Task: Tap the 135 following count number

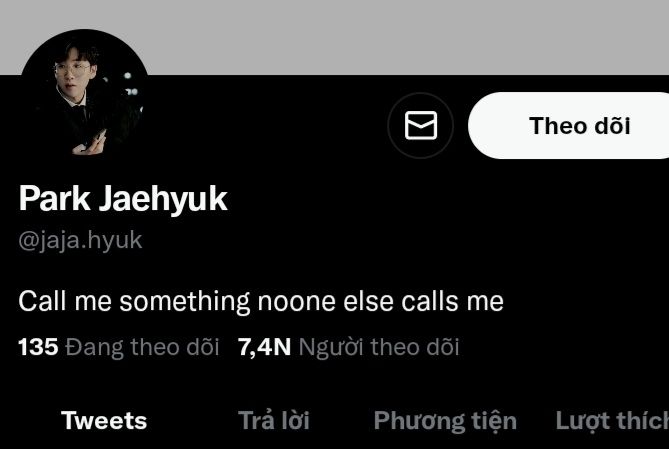Action: (38, 347)
